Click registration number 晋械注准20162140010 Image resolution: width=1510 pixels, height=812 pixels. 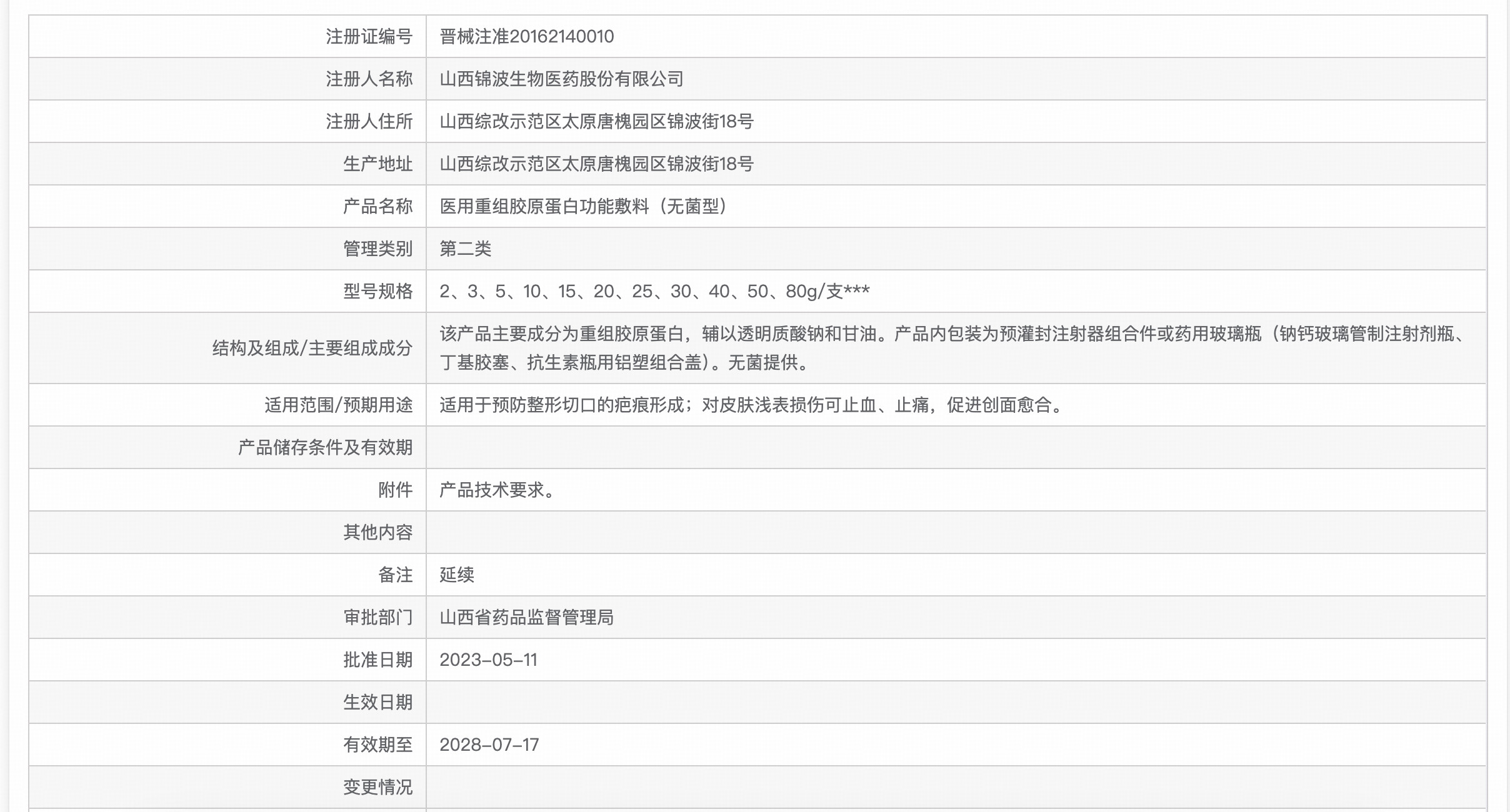pos(526,37)
